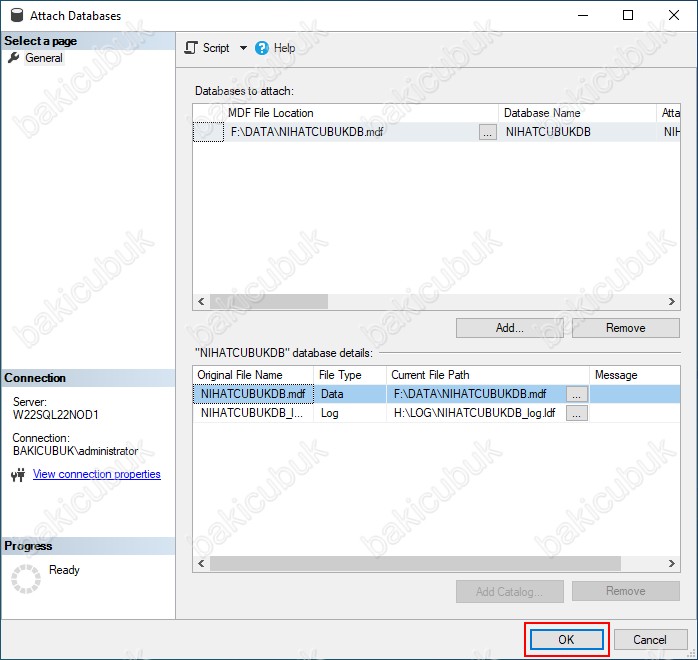
Task: Click Message column header
Action: pos(635,375)
